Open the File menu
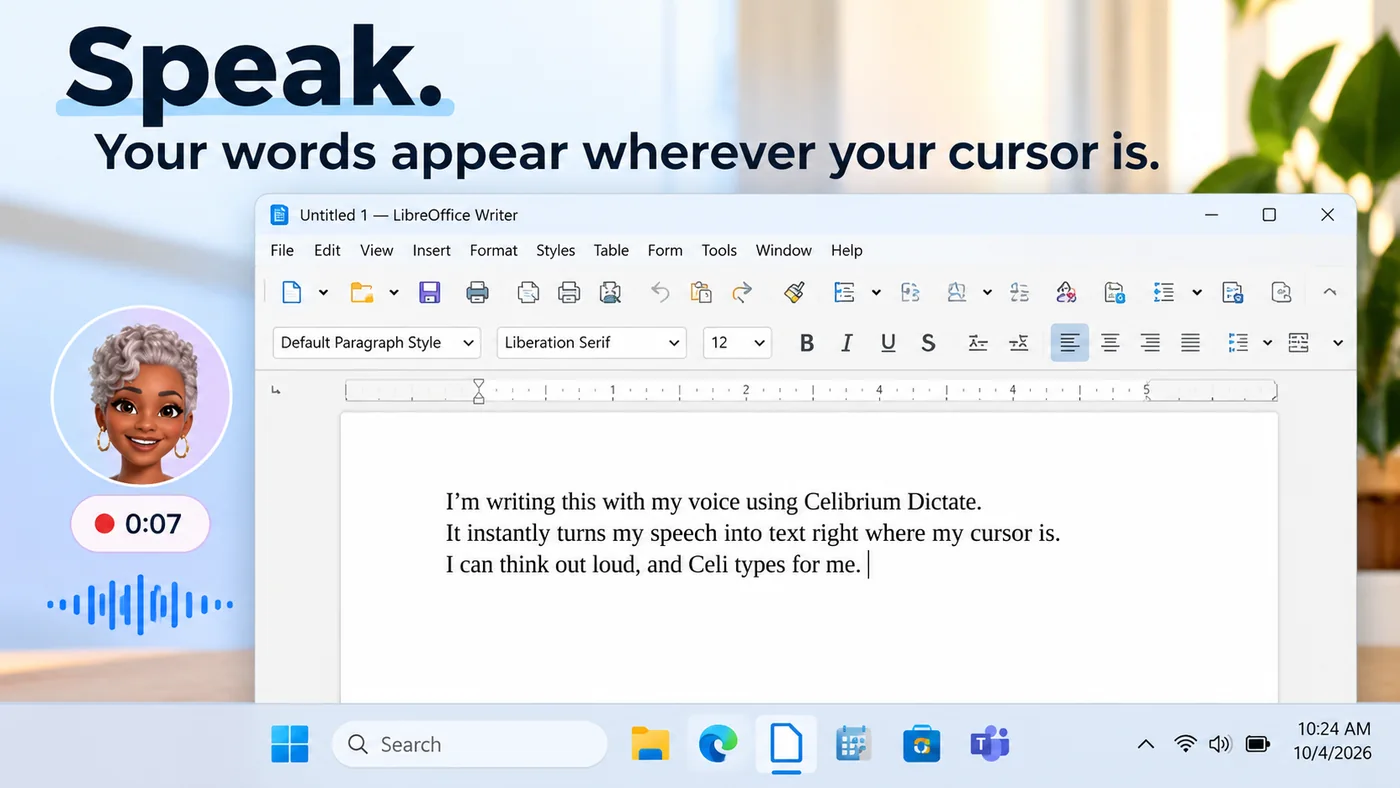Viewport: 1400px width, 788px height. click(282, 250)
